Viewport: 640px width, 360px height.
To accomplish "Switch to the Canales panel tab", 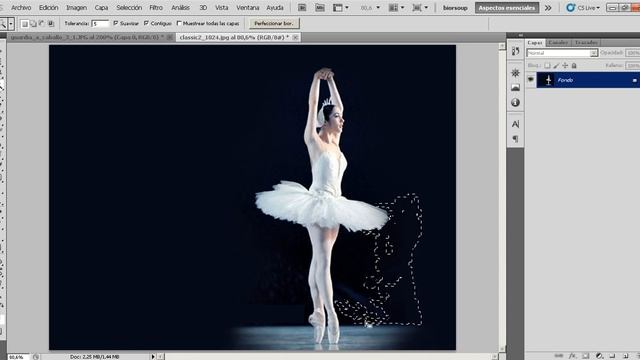I will click(x=558, y=42).
